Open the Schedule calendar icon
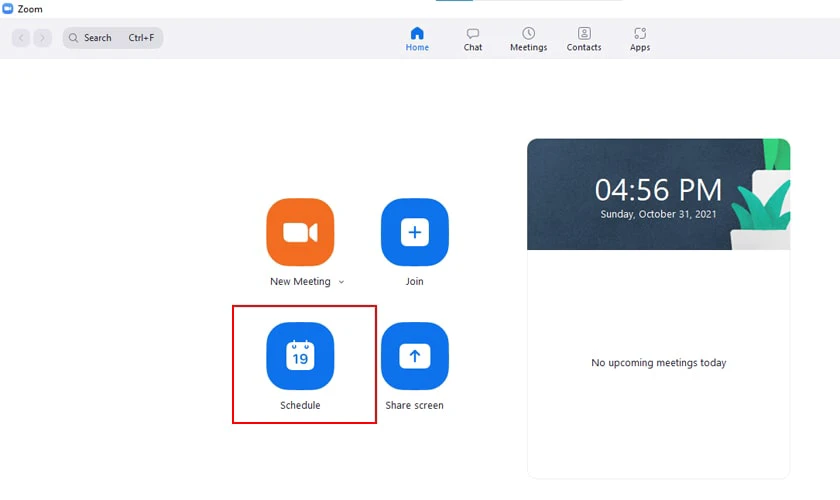840x500 pixels. (x=300, y=356)
